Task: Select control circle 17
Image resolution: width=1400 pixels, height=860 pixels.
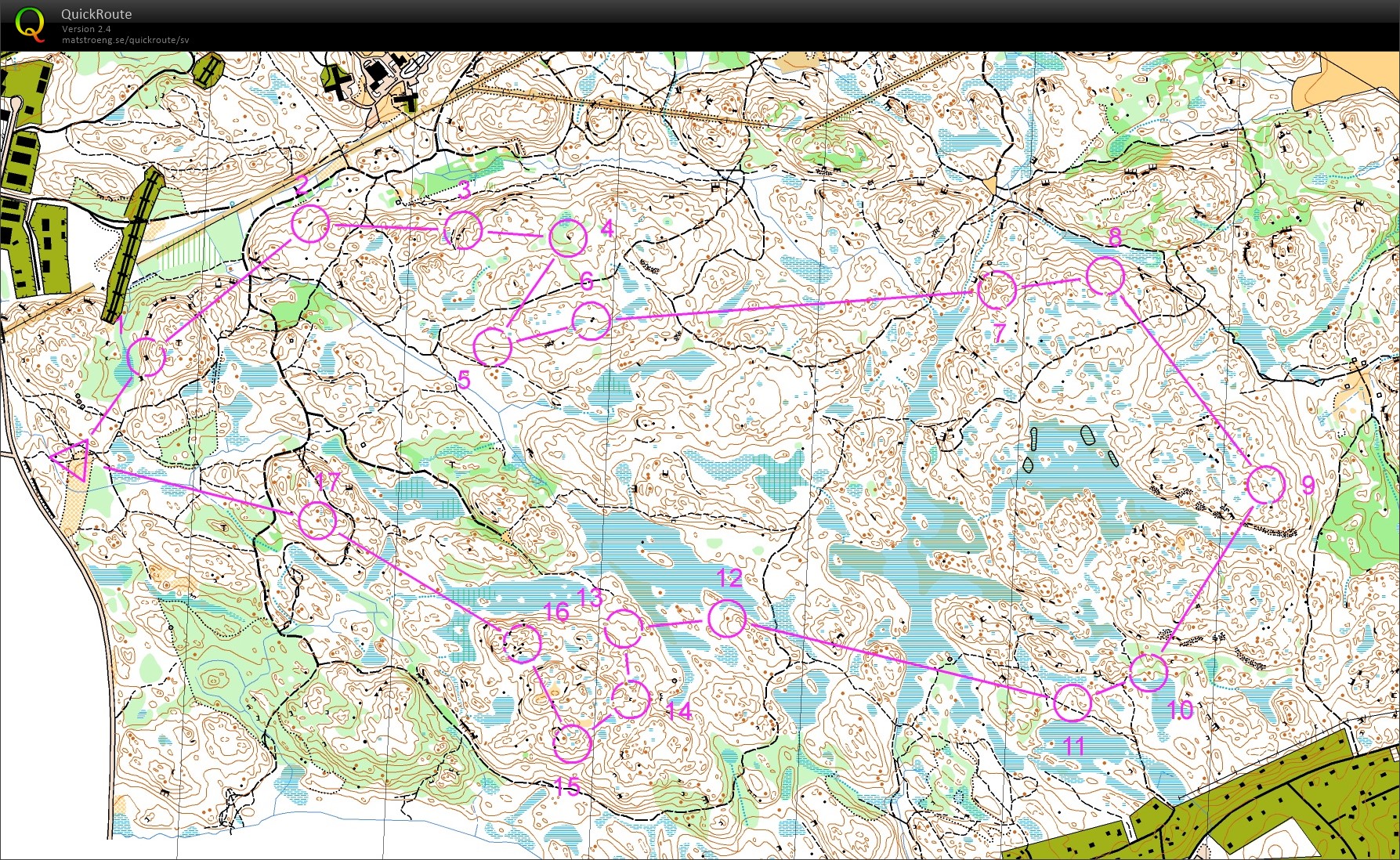Action: (317, 520)
